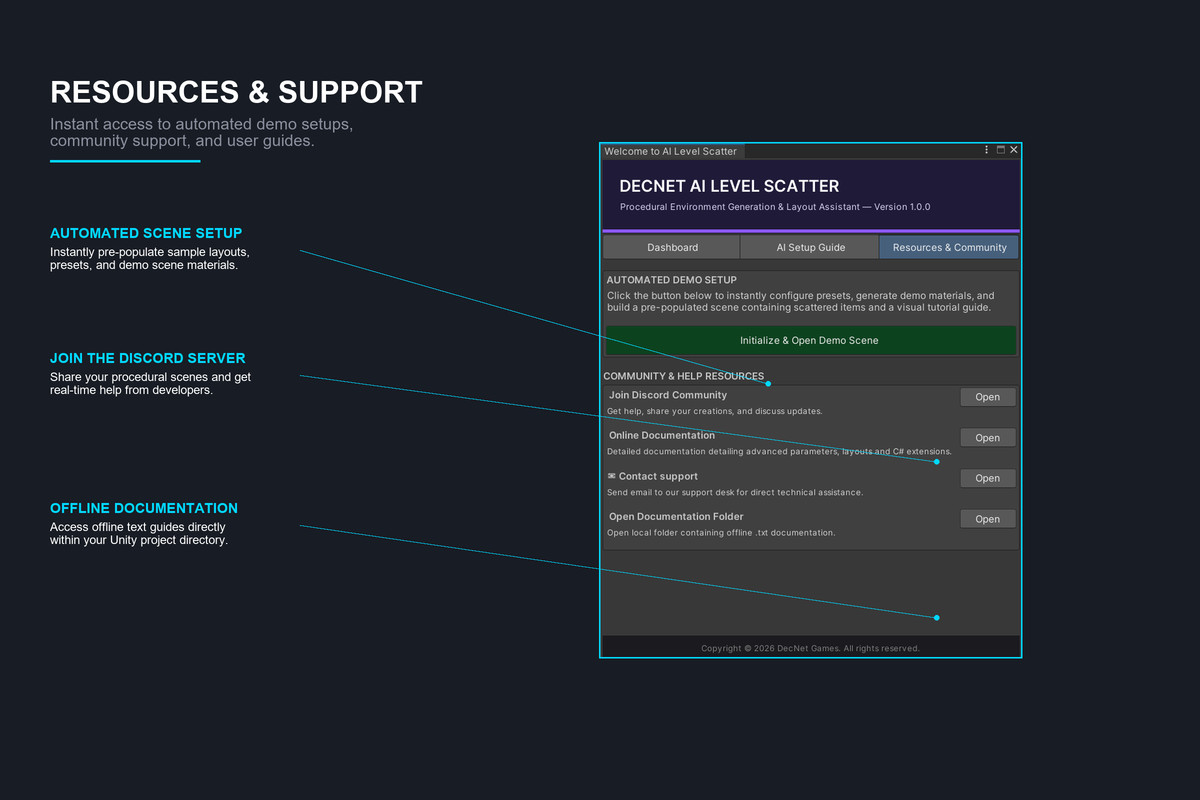Click the Copyright 2026 DecNet Games footer
The image size is (1200, 800).
click(810, 648)
